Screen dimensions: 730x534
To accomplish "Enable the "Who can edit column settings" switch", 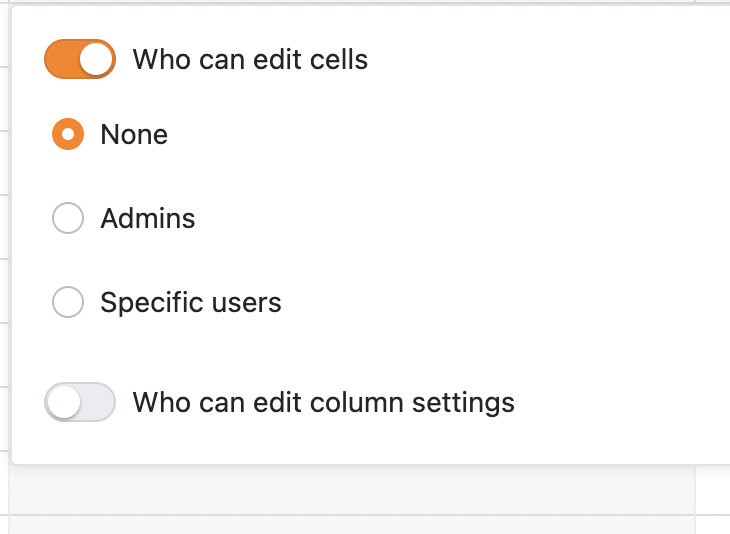I will [x=80, y=402].
